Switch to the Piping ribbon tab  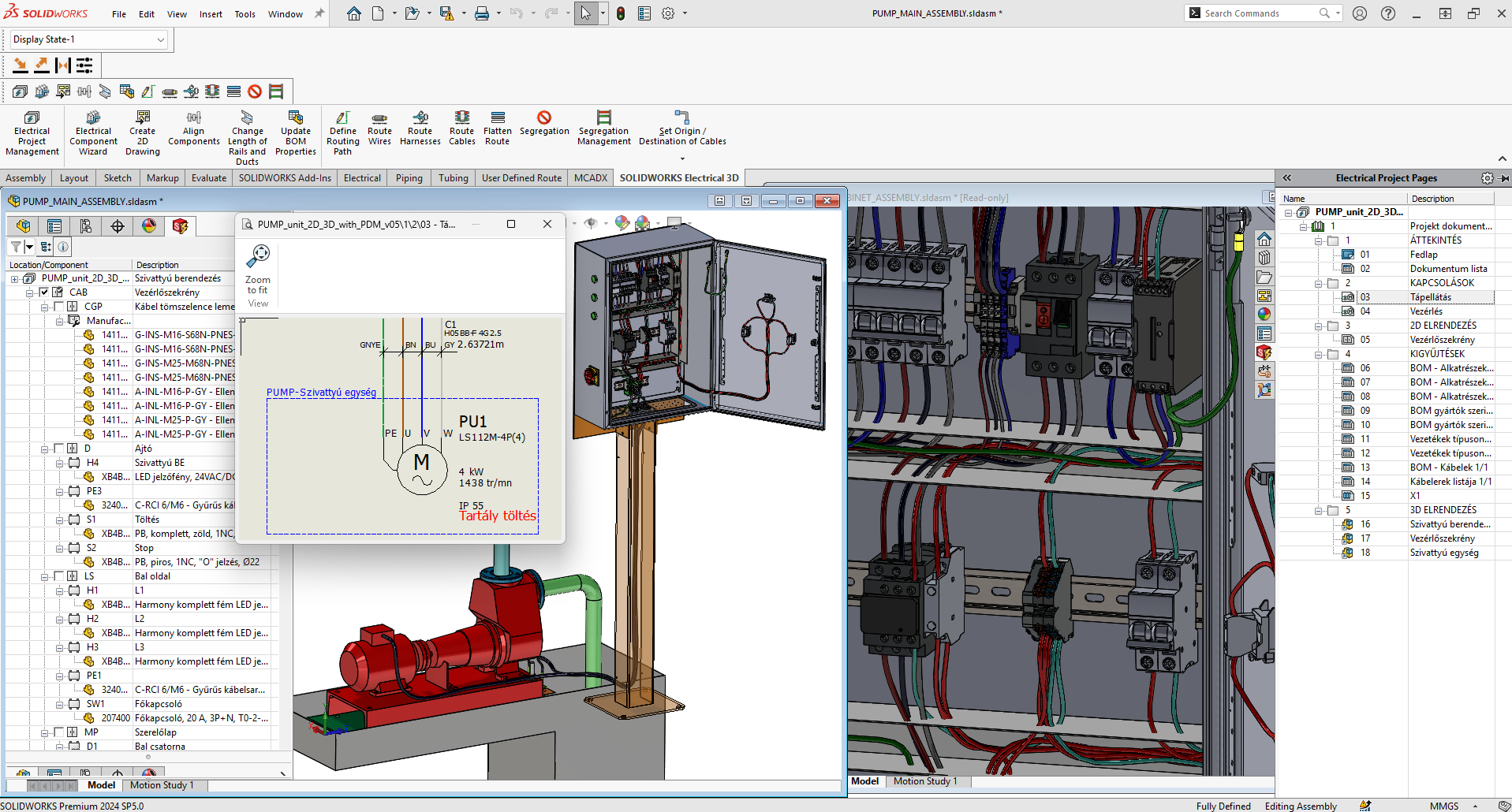tap(409, 178)
